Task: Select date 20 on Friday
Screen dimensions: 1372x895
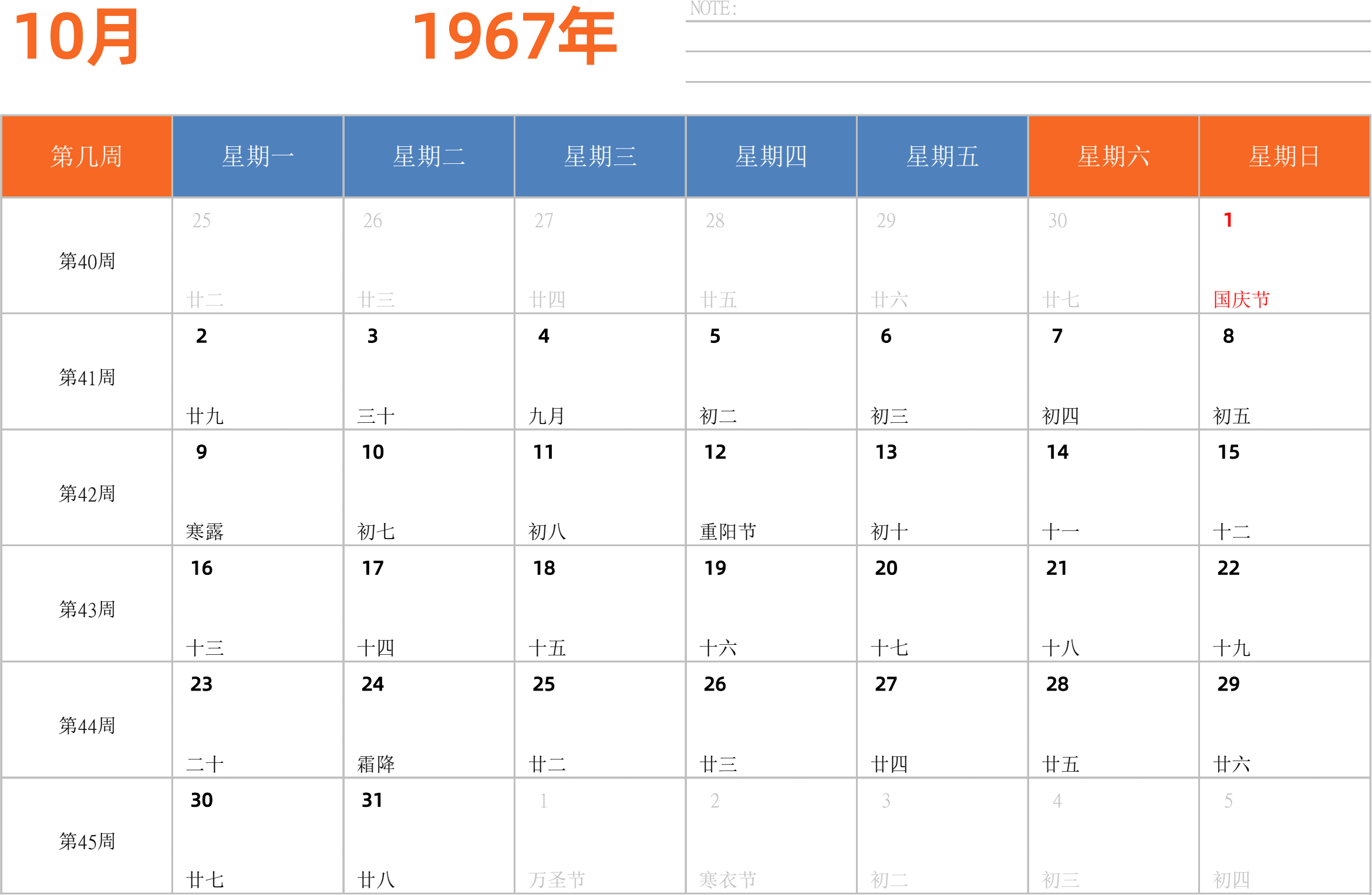Action: 886,568
